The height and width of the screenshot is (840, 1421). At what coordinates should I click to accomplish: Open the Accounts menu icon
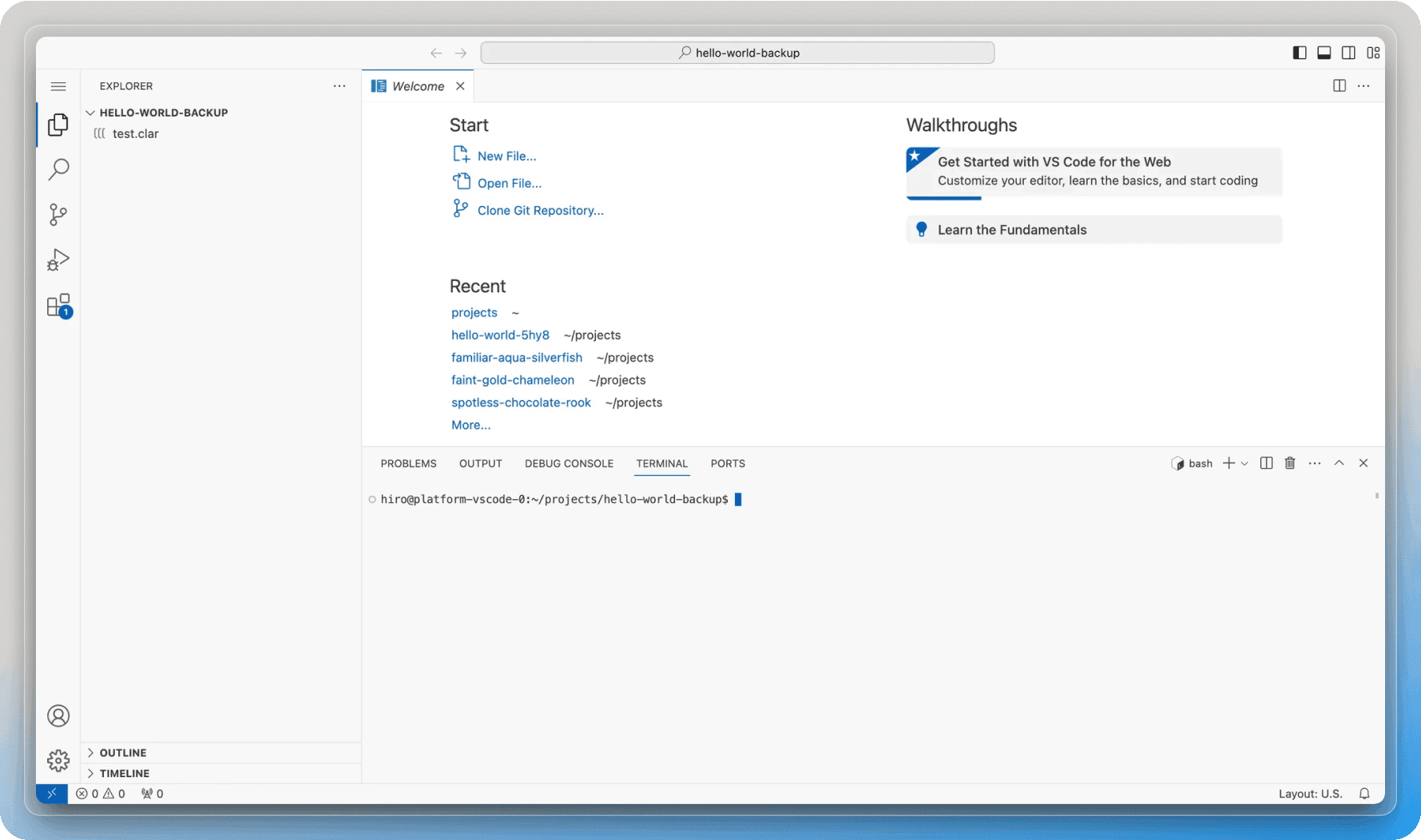point(58,716)
